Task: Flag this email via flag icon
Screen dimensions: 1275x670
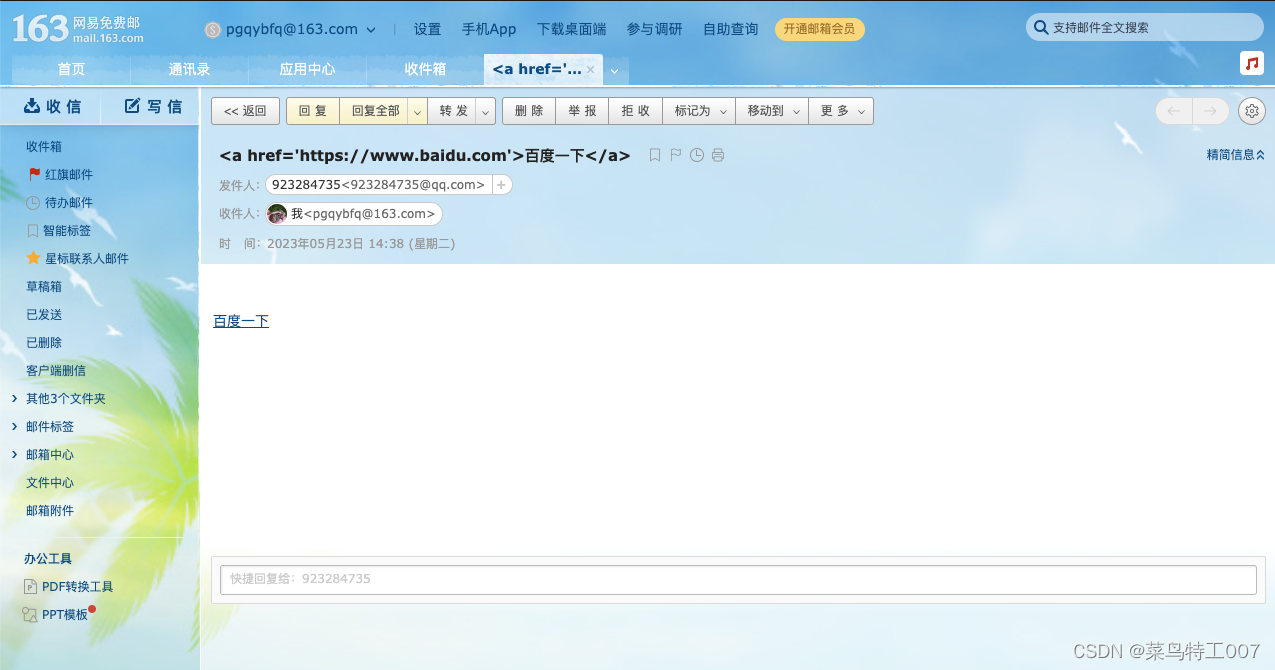Action: pyautogui.click(x=676, y=155)
